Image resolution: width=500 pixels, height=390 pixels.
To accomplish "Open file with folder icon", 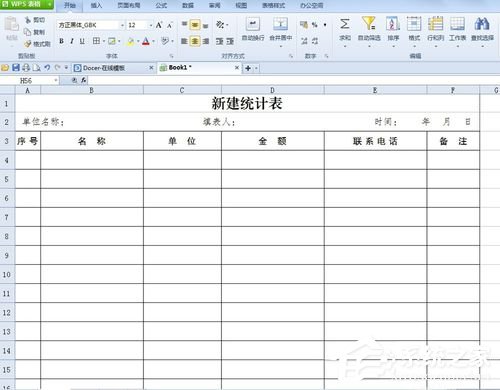I will tap(5, 68).
